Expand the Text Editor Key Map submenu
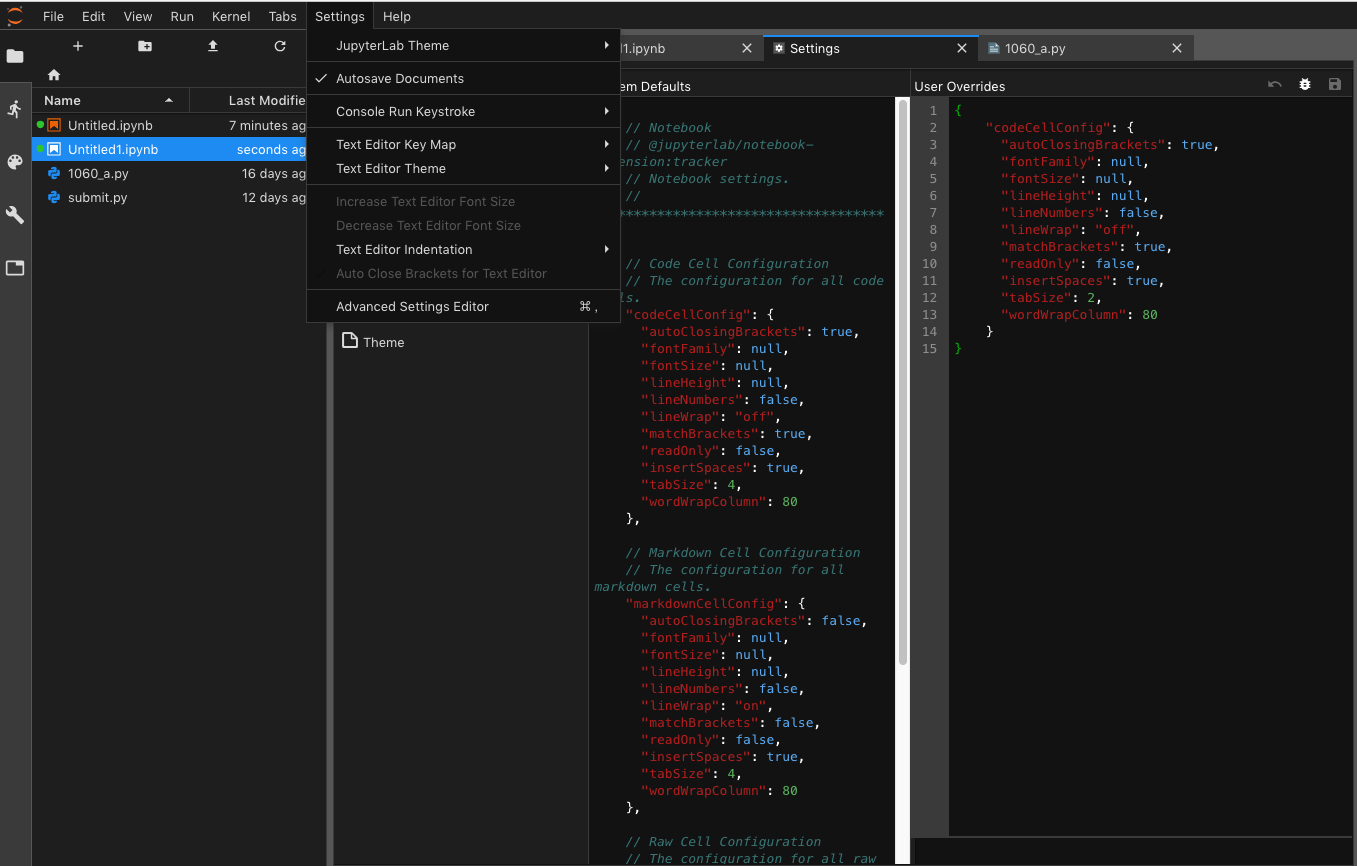Viewport: 1357px width, 866px height. pyautogui.click(x=464, y=144)
